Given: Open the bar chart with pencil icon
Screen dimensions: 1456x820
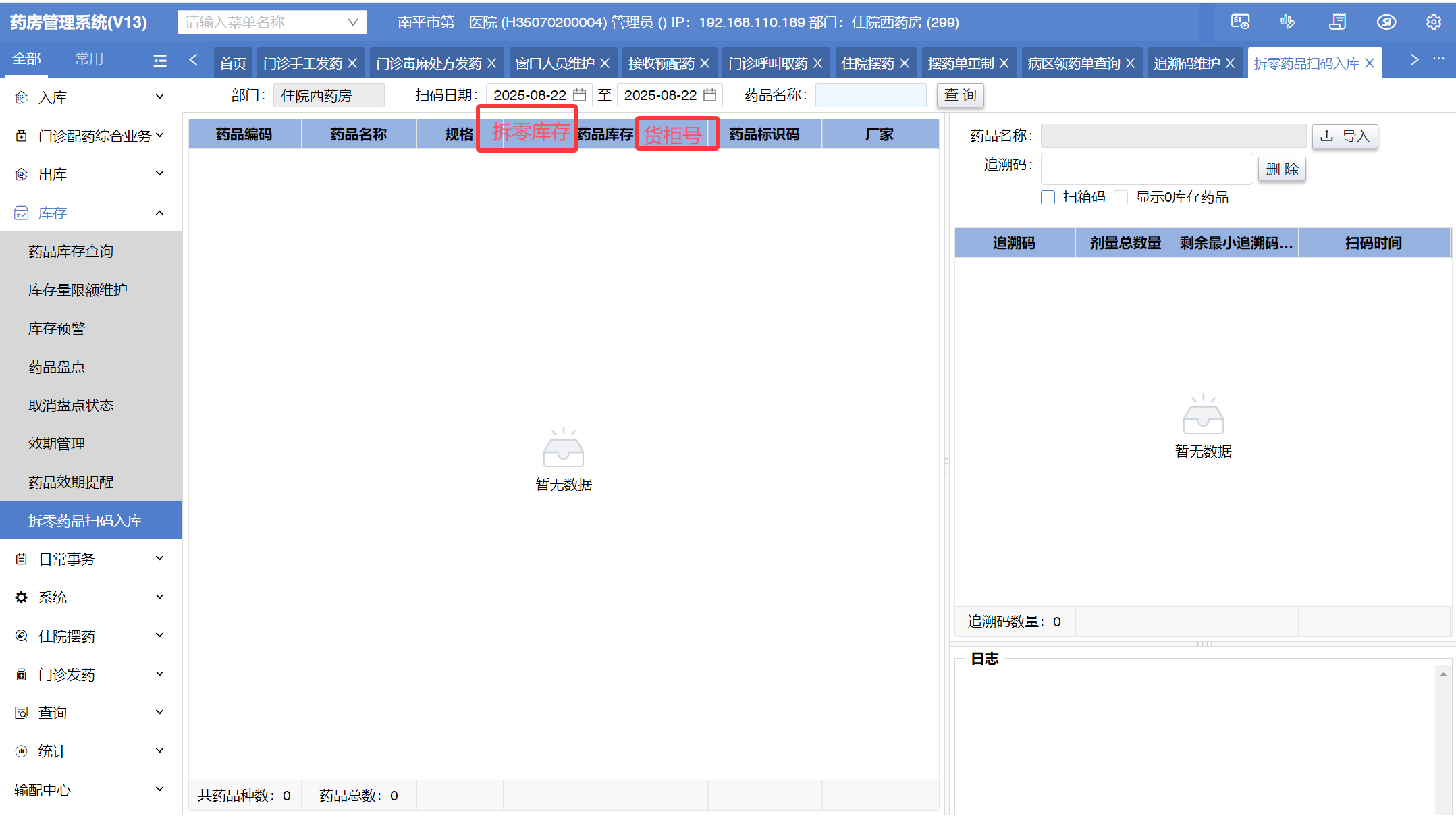Looking at the screenshot, I should click(1288, 22).
